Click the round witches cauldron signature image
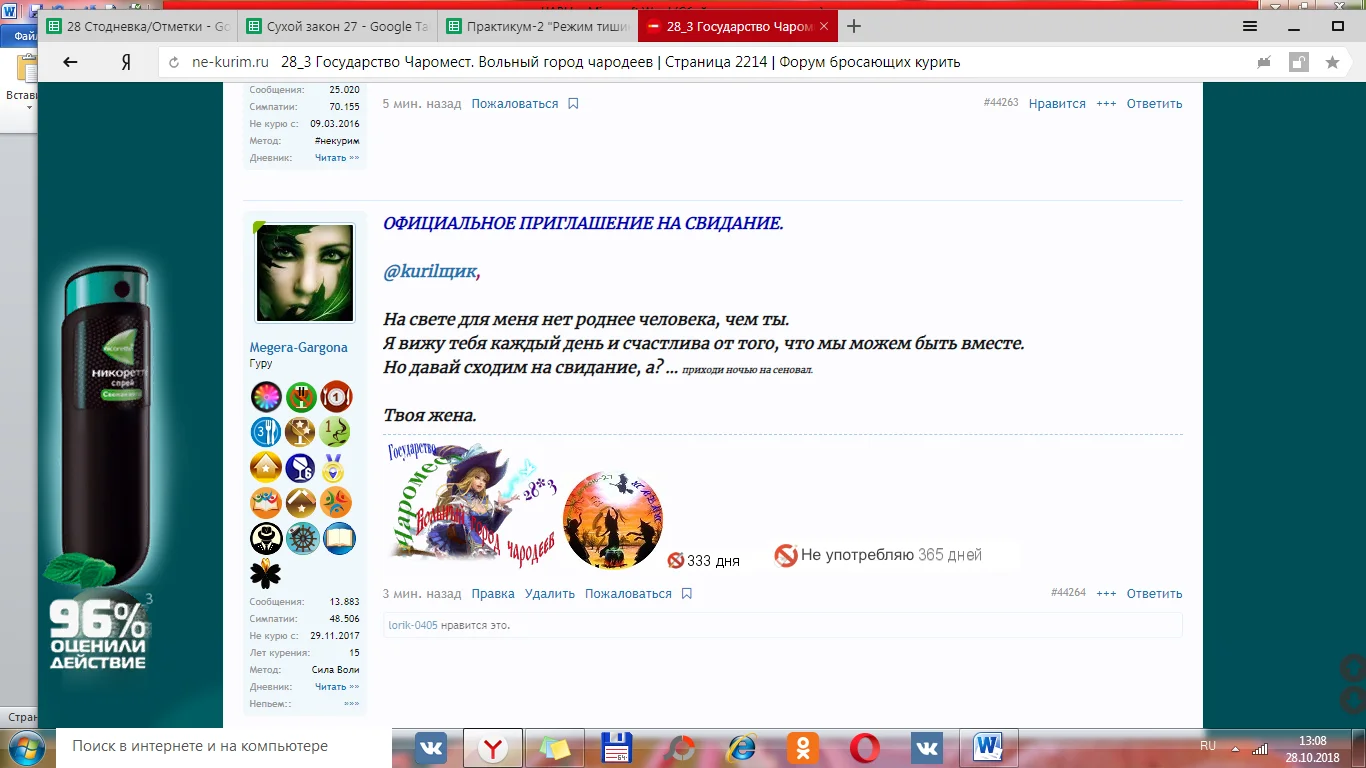The image size is (1366, 768). tap(613, 520)
